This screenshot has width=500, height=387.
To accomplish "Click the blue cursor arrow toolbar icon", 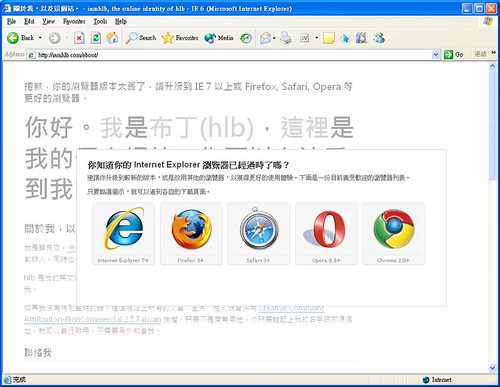I will (346, 38).
